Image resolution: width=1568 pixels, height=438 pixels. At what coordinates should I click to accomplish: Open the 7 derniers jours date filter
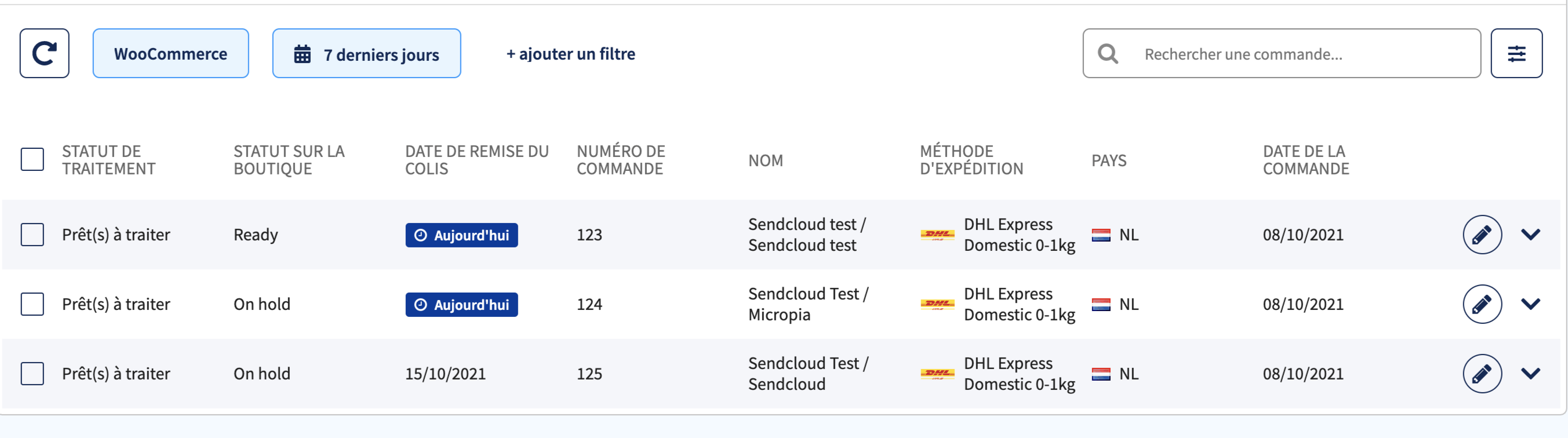(366, 53)
